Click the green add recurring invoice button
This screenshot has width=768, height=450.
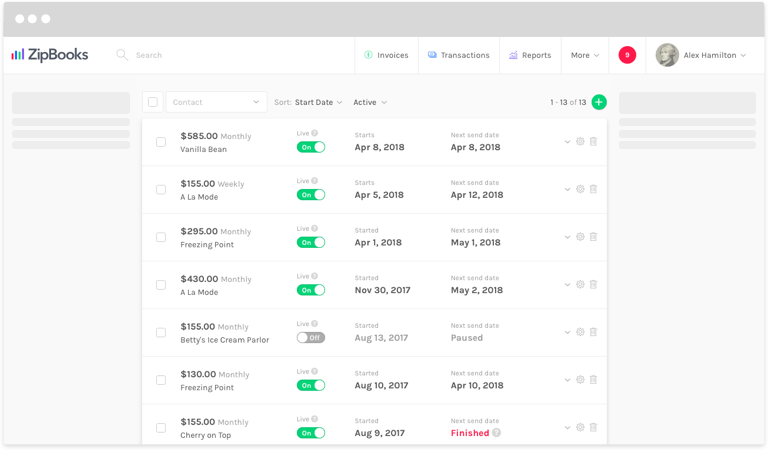tap(599, 102)
